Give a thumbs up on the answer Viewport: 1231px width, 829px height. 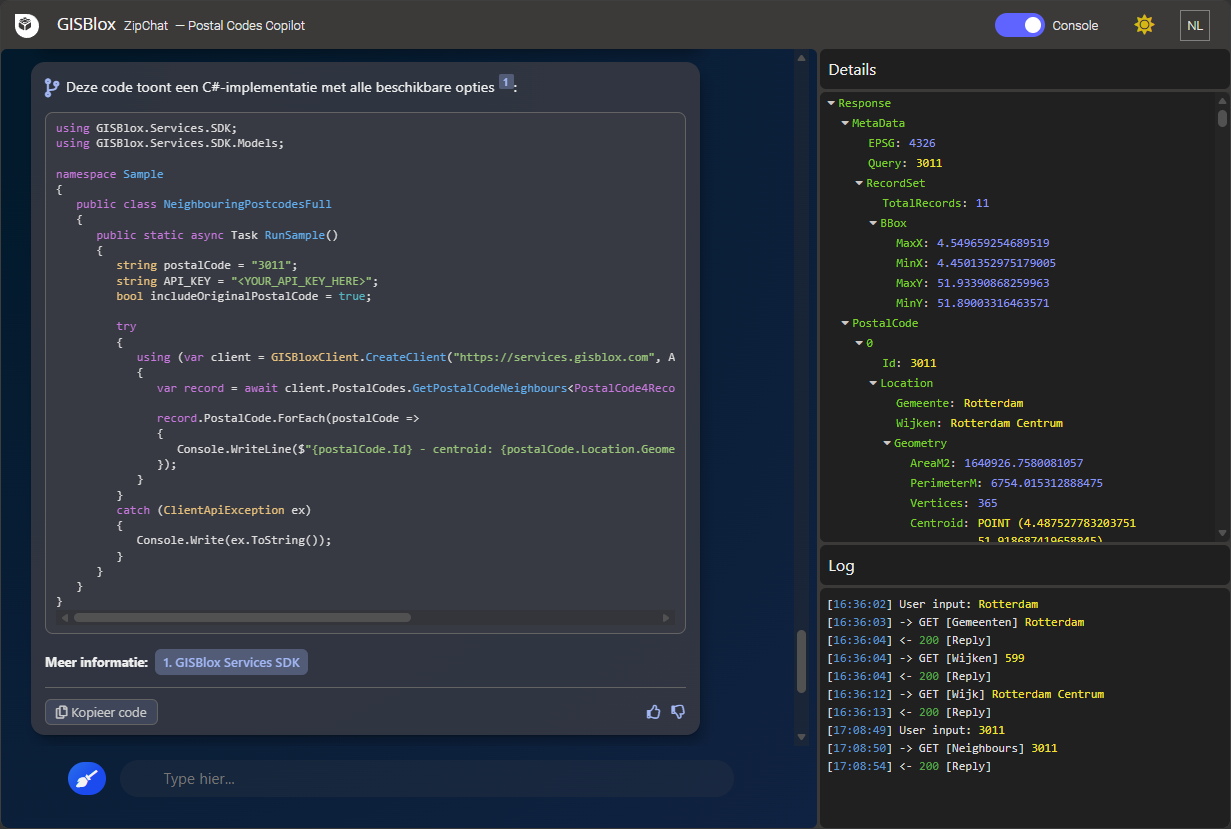point(654,712)
